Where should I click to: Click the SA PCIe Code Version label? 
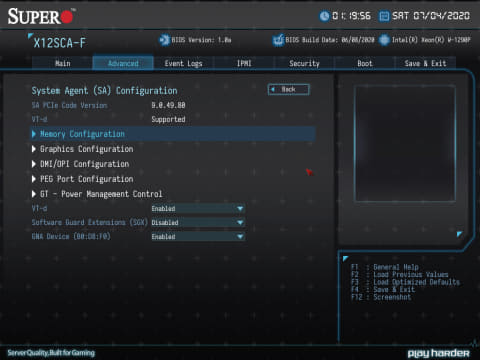point(69,106)
